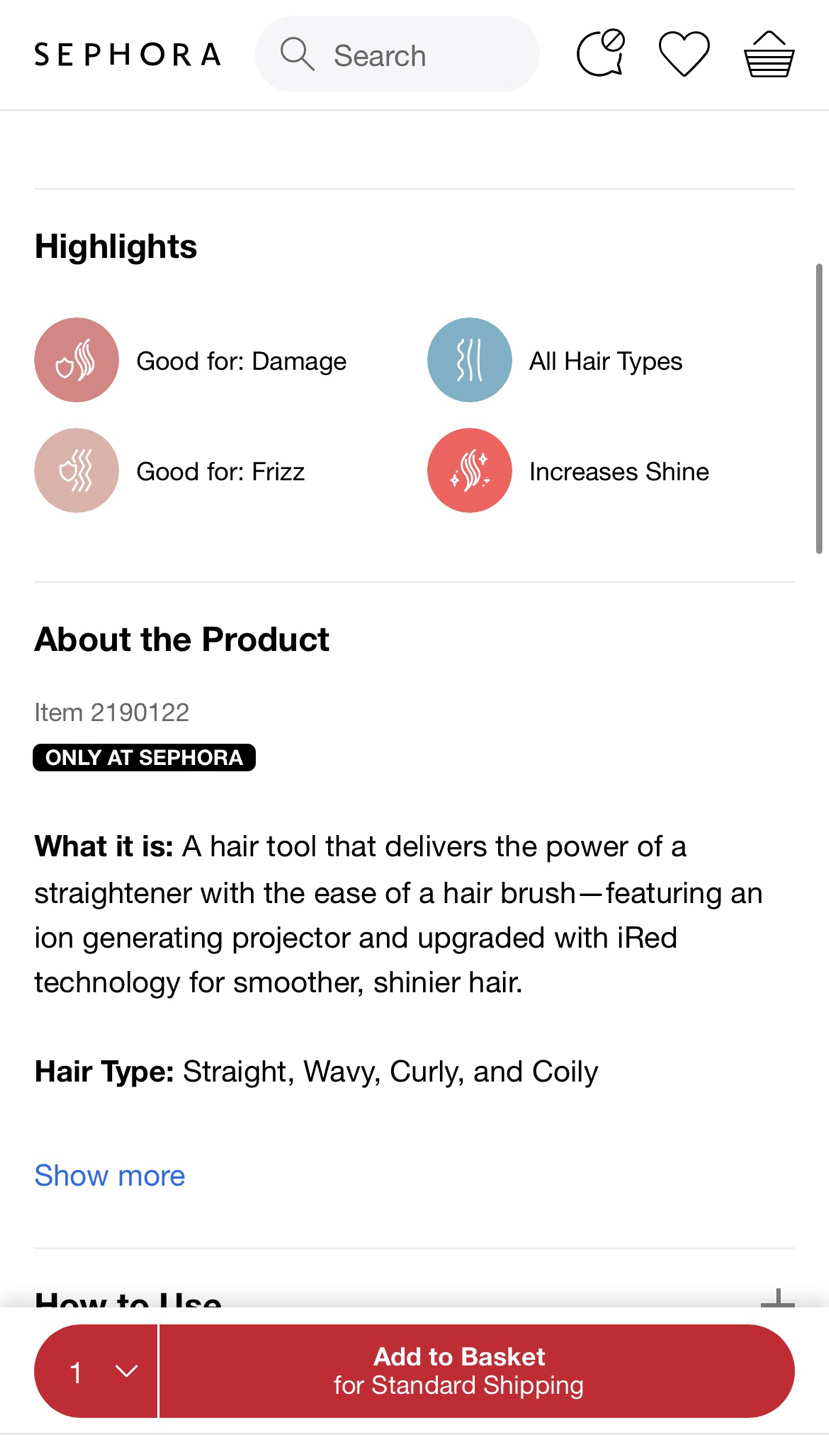This screenshot has width=829, height=1440.
Task: Select the Sephora logo
Action: (127, 54)
